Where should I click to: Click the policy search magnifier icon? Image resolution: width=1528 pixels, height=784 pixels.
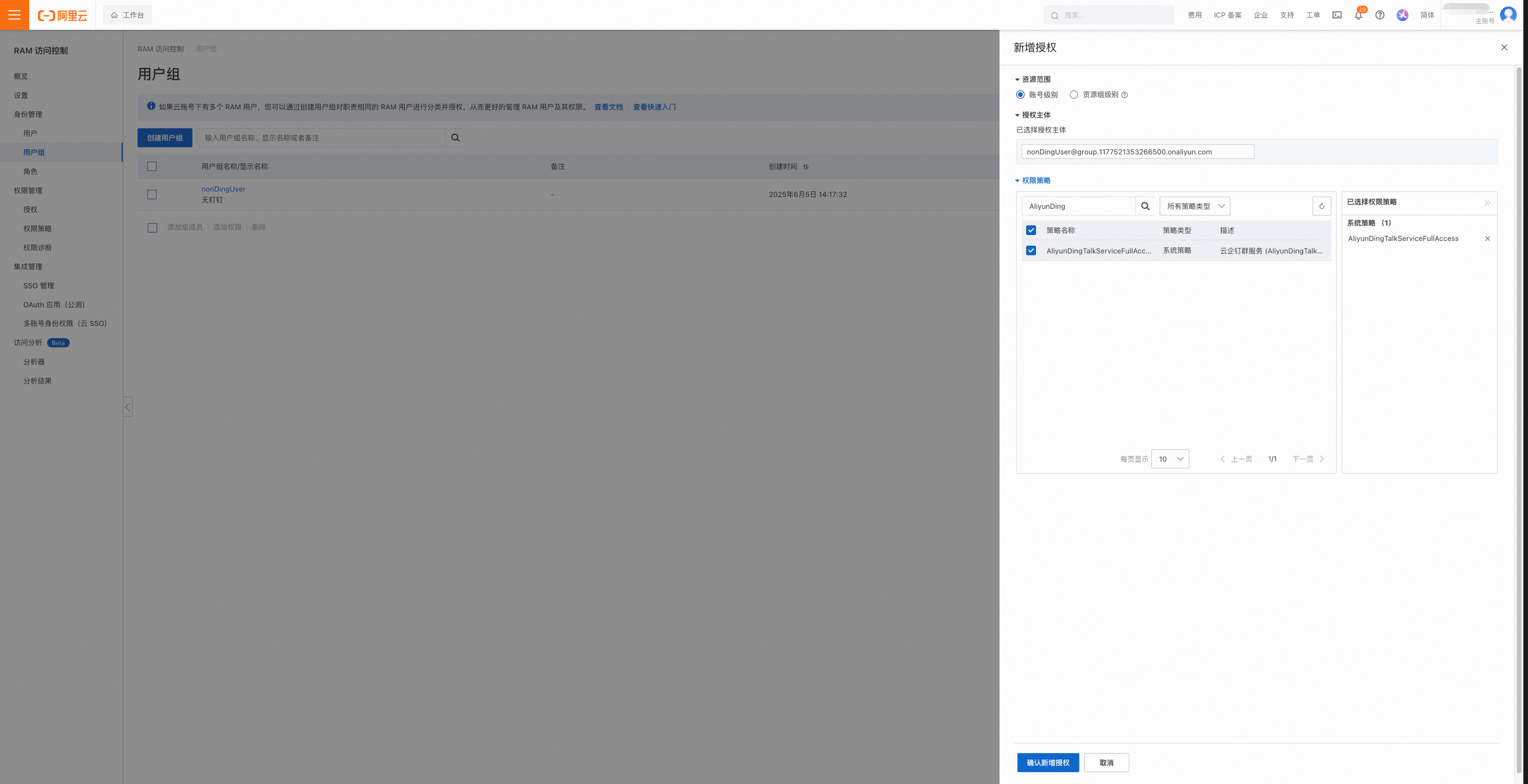(1145, 206)
